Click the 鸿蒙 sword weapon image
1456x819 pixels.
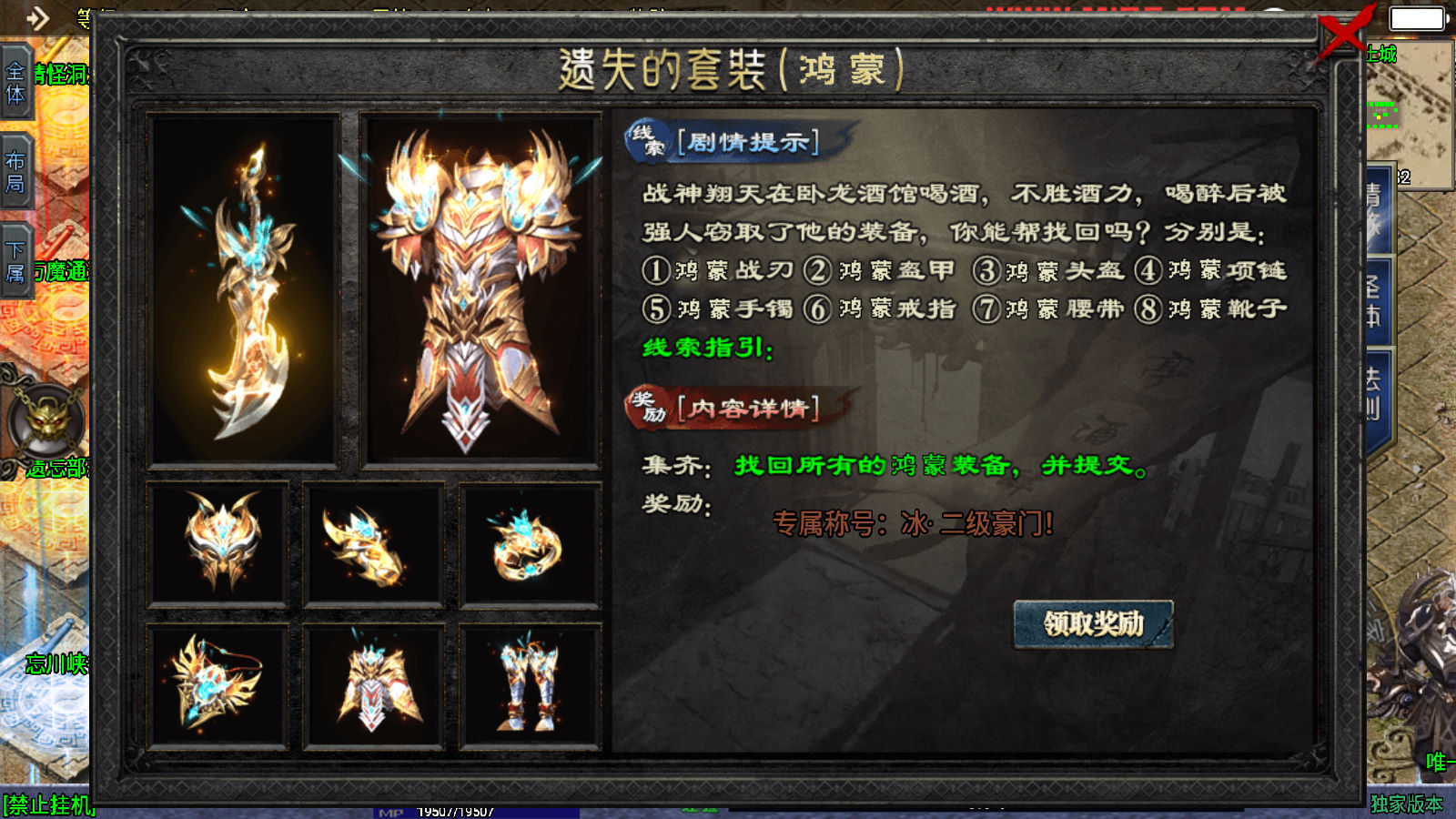click(243, 290)
